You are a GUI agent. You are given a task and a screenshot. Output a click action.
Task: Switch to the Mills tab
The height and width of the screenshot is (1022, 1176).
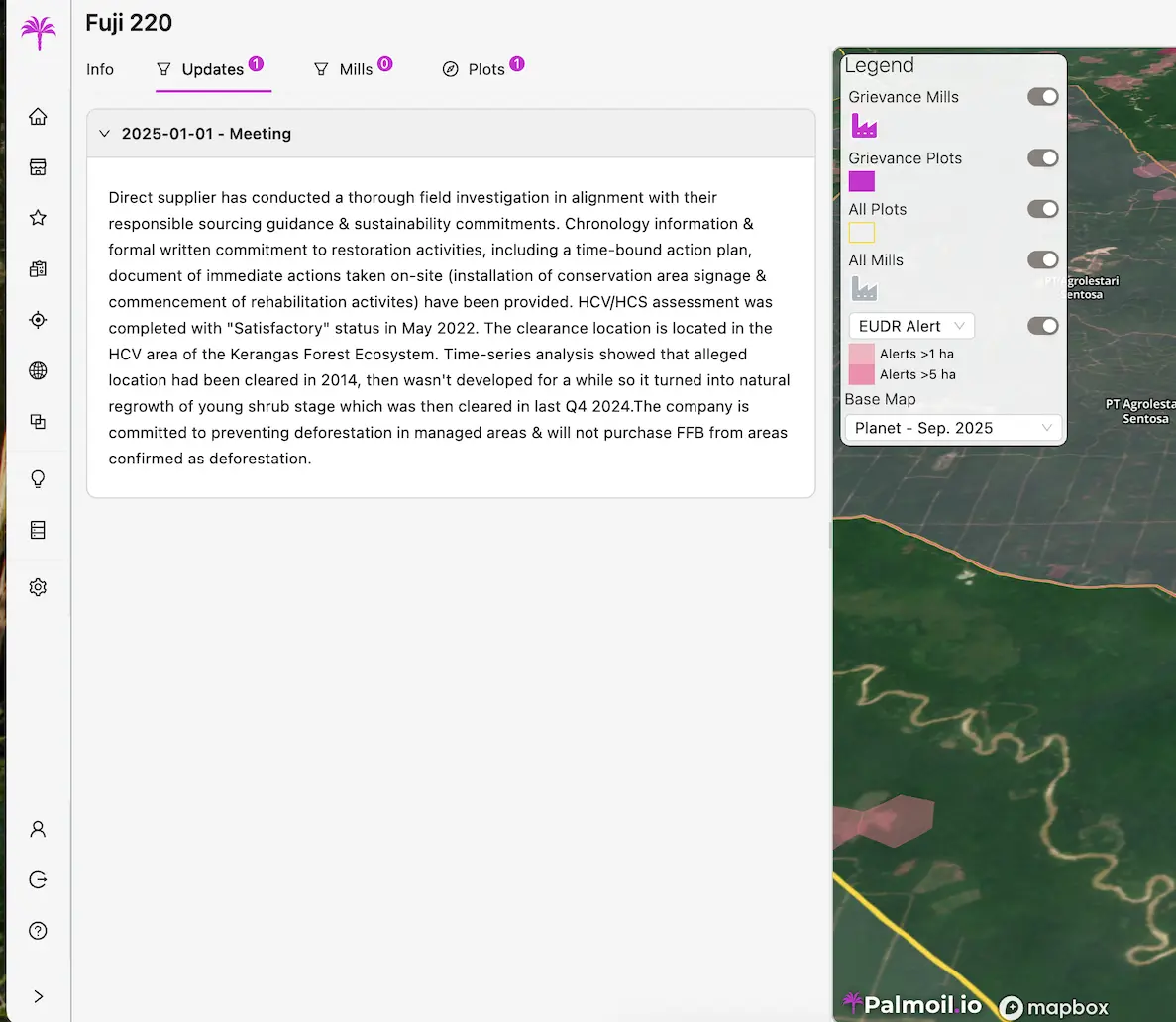click(355, 69)
